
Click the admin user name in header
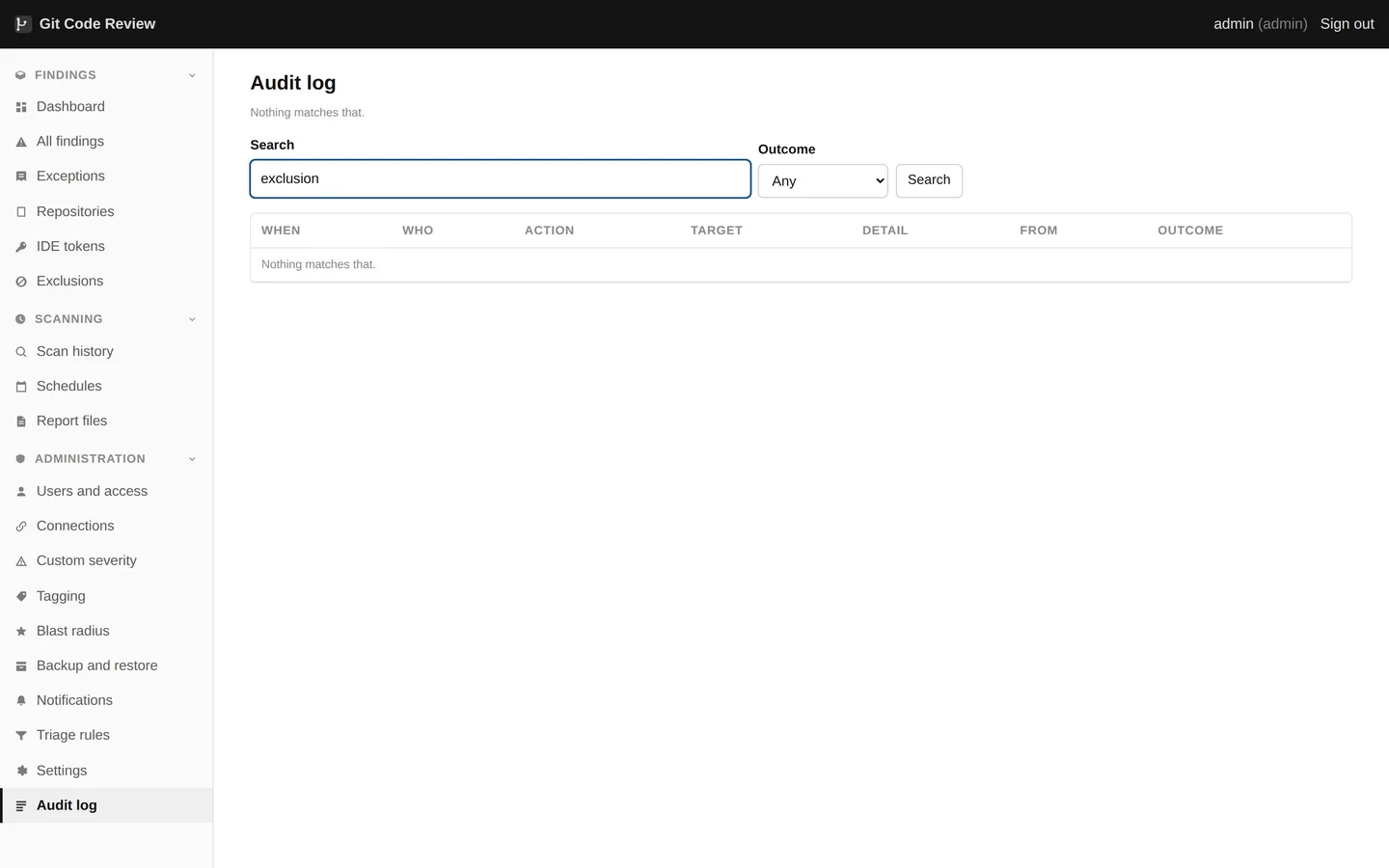[1233, 24]
